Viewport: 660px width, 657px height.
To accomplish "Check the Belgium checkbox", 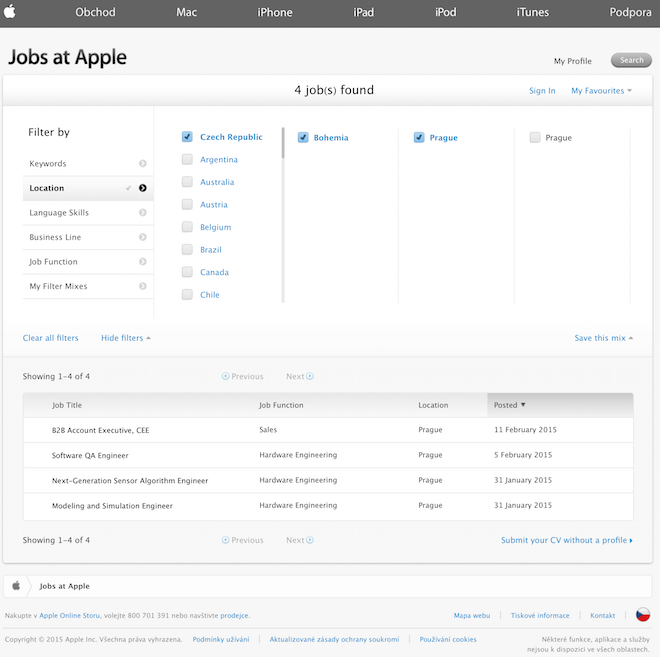I will click(187, 227).
